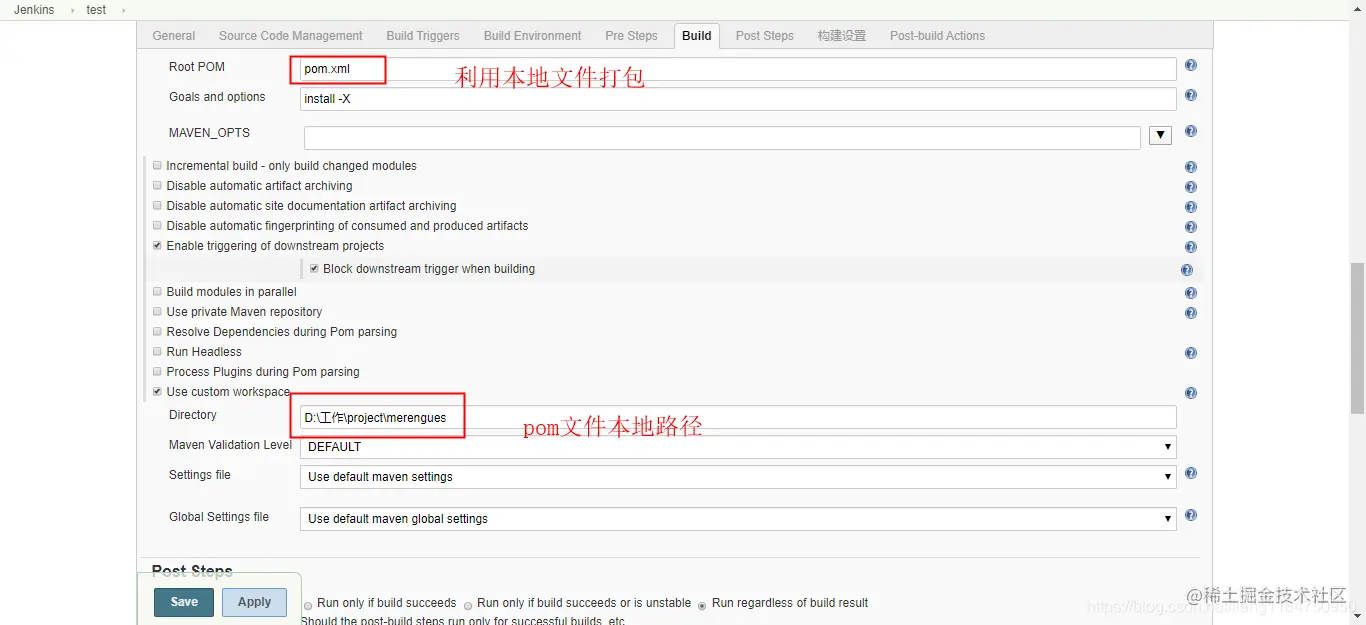Viewport: 1366px width, 625px height.
Task: Select the Build tab
Action: (x=697, y=36)
